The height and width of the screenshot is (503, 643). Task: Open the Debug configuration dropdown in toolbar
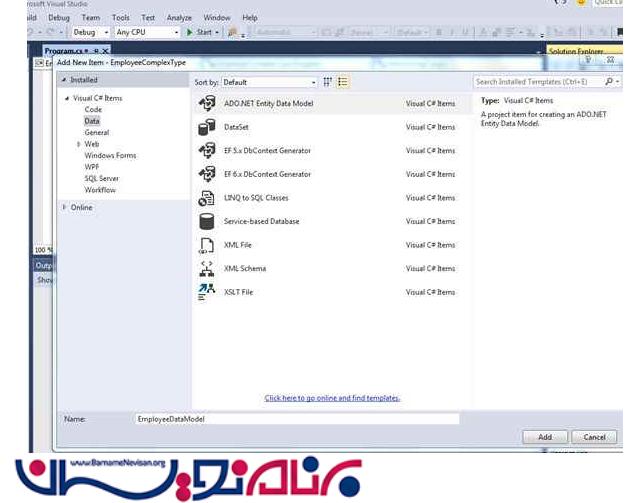click(90, 32)
